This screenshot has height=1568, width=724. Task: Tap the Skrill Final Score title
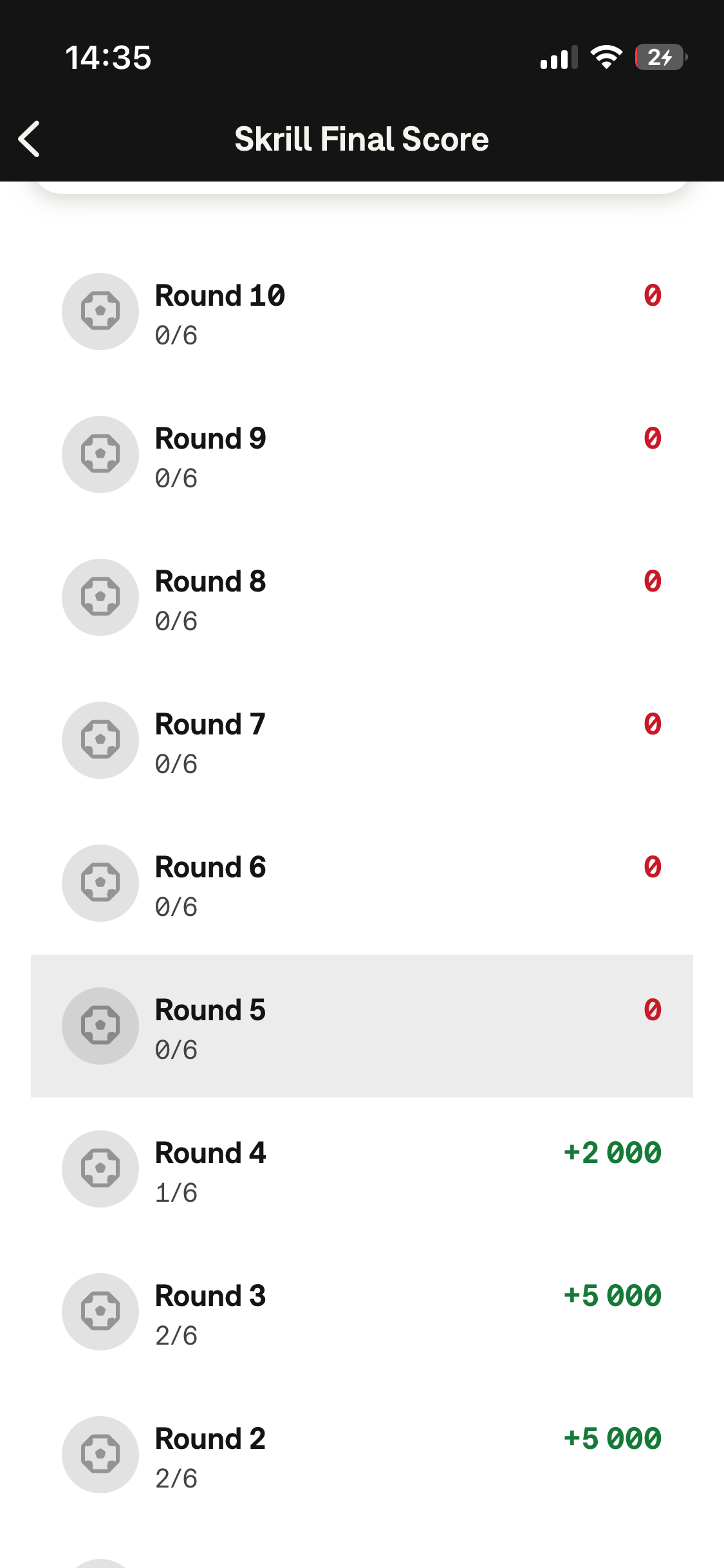pyautogui.click(x=362, y=139)
